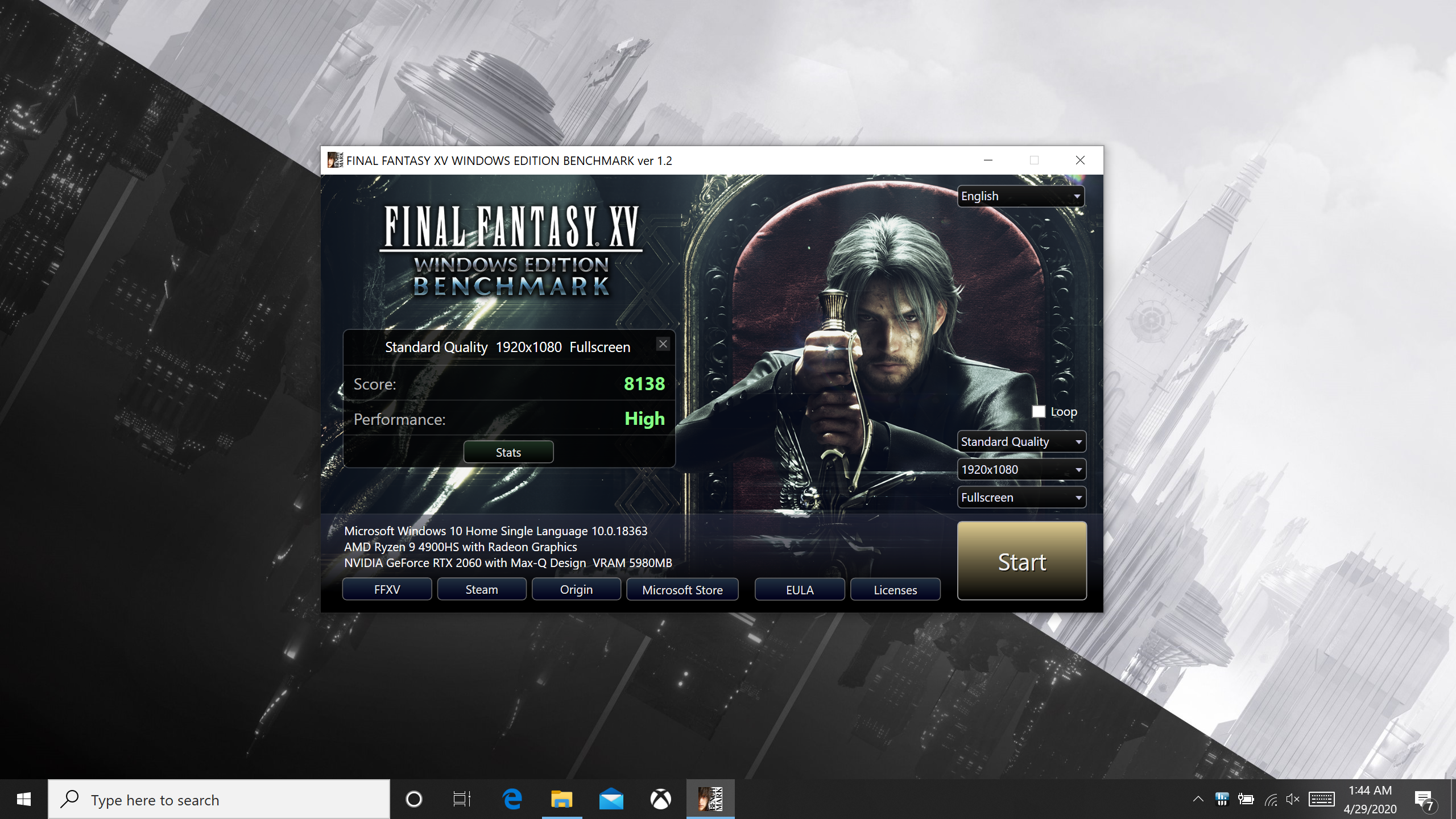
Task: Start the benchmark run
Action: (x=1021, y=561)
